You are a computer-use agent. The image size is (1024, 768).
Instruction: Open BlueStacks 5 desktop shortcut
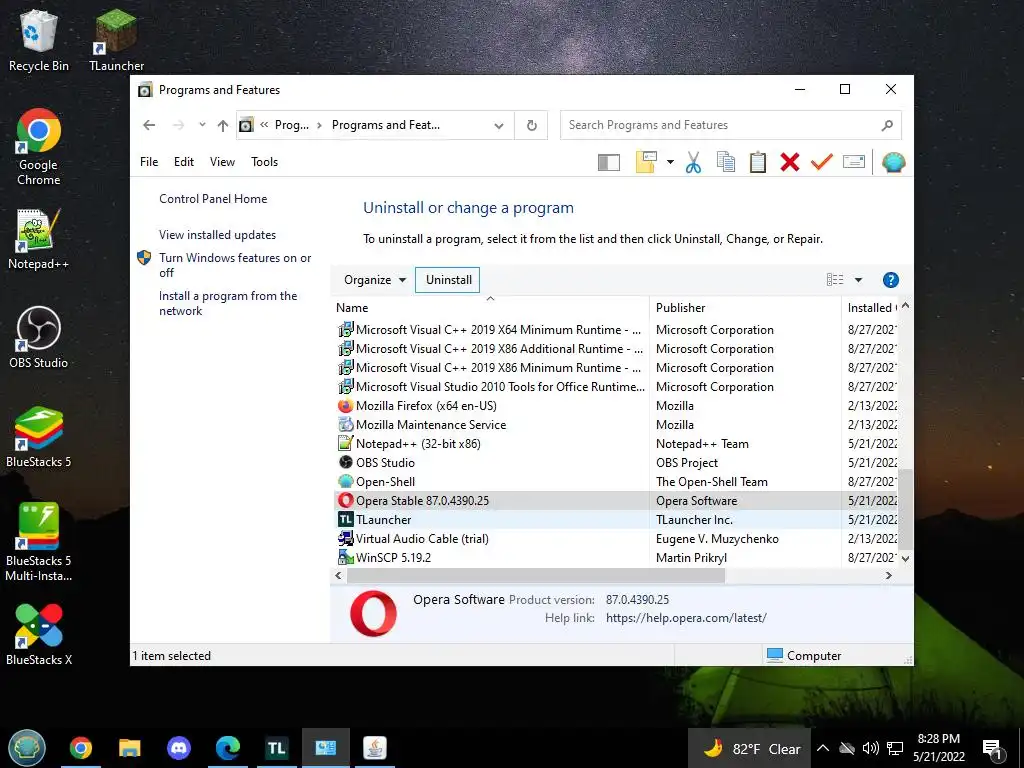pyautogui.click(x=39, y=437)
